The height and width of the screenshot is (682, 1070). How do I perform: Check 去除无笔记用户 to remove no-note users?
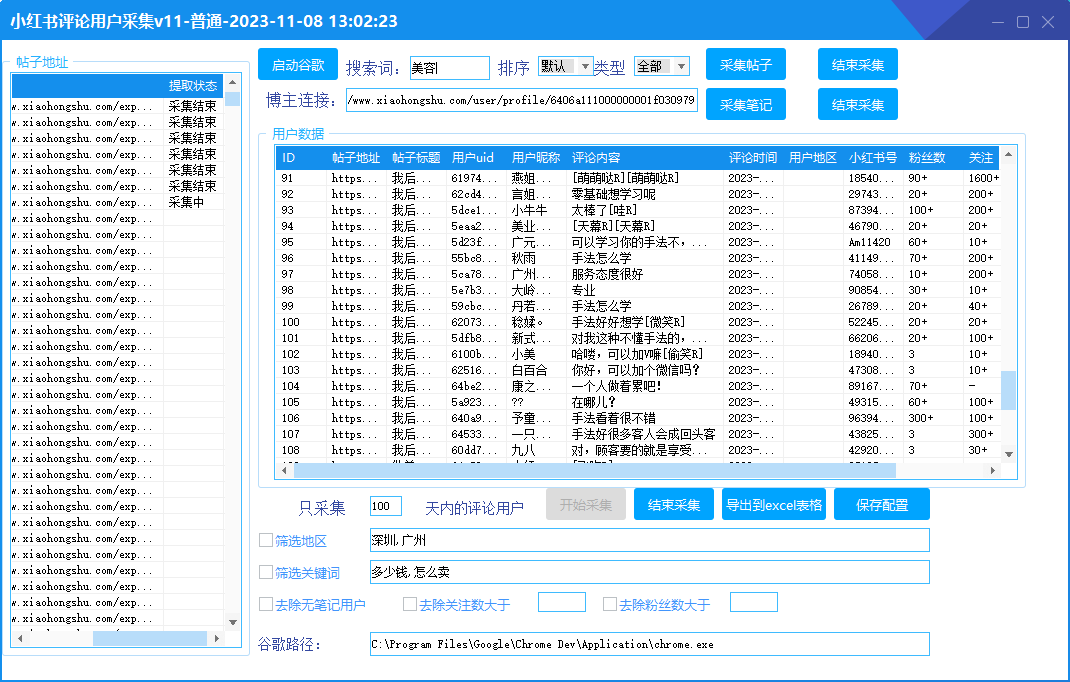pos(263,604)
